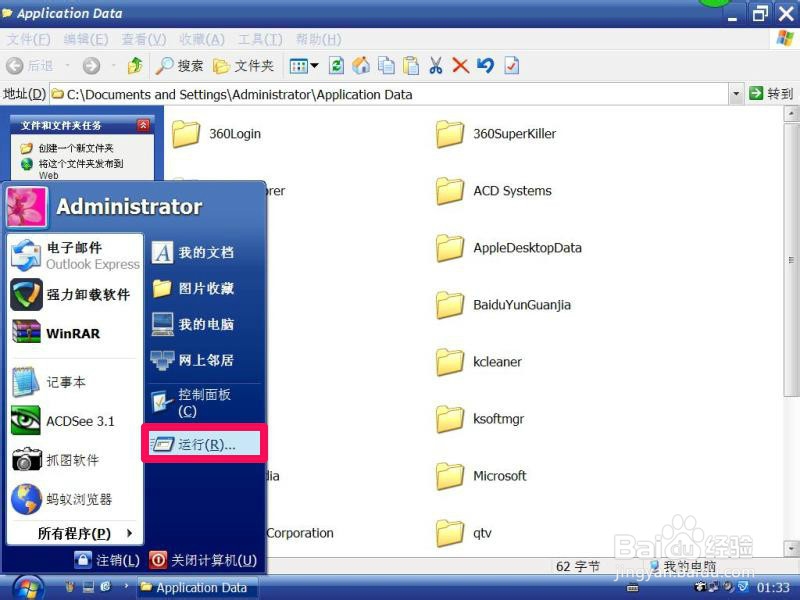Click the Administrator user picture
Image resolution: width=800 pixels, height=600 pixels.
coord(27,207)
